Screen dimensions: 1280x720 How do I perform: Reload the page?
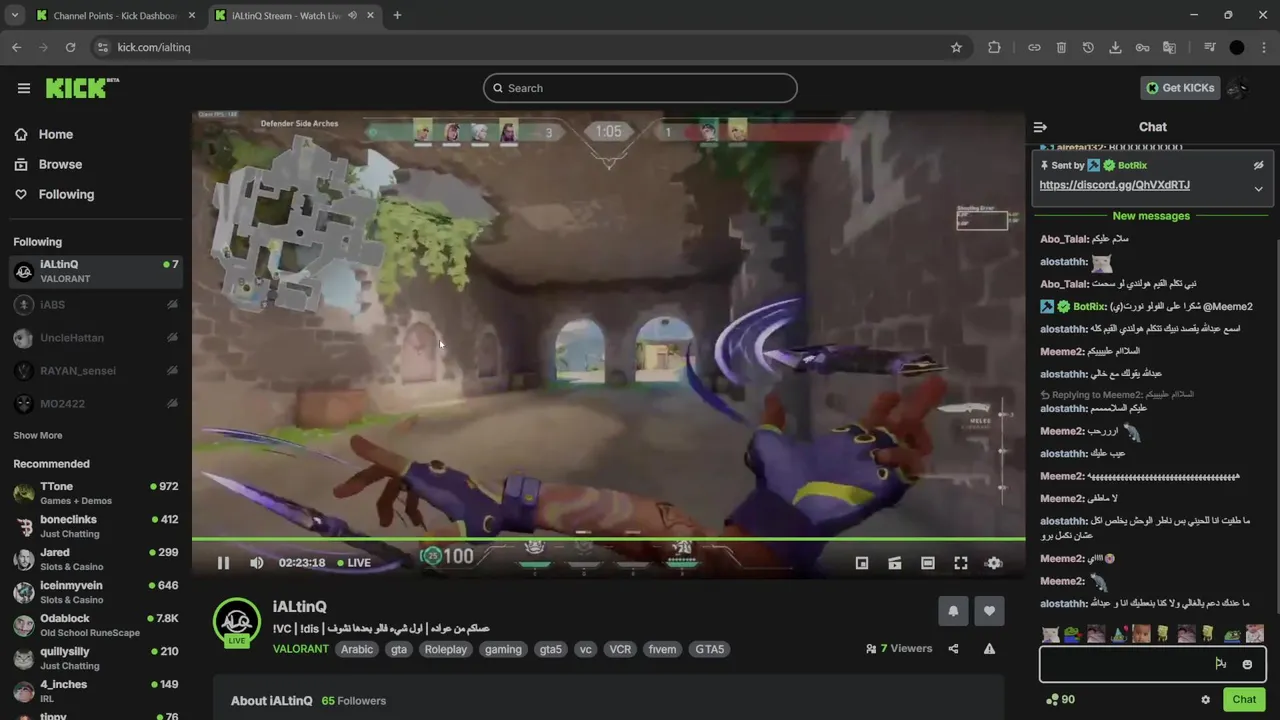(x=70, y=47)
